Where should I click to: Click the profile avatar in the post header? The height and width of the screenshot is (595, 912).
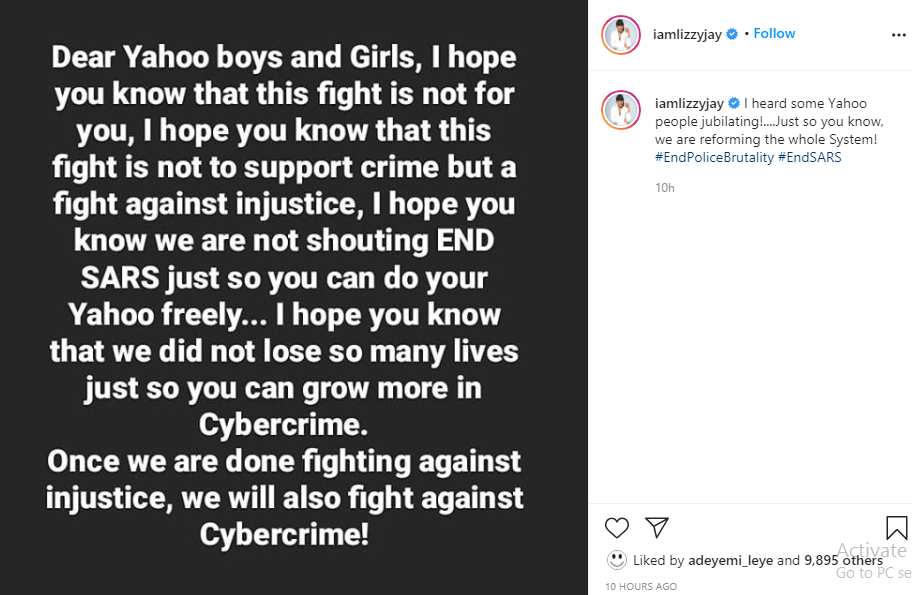coord(620,35)
